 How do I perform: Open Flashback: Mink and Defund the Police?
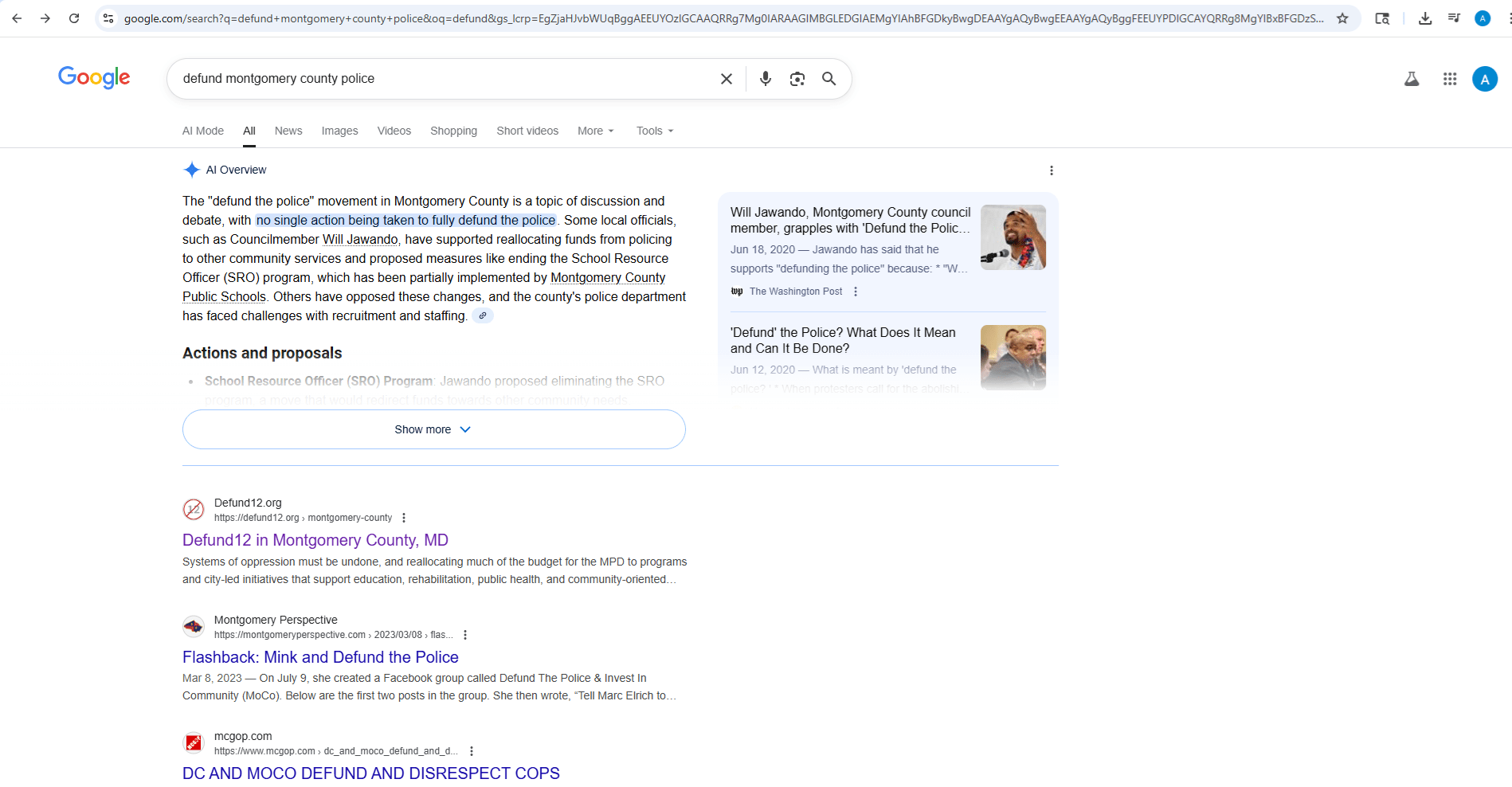320,657
